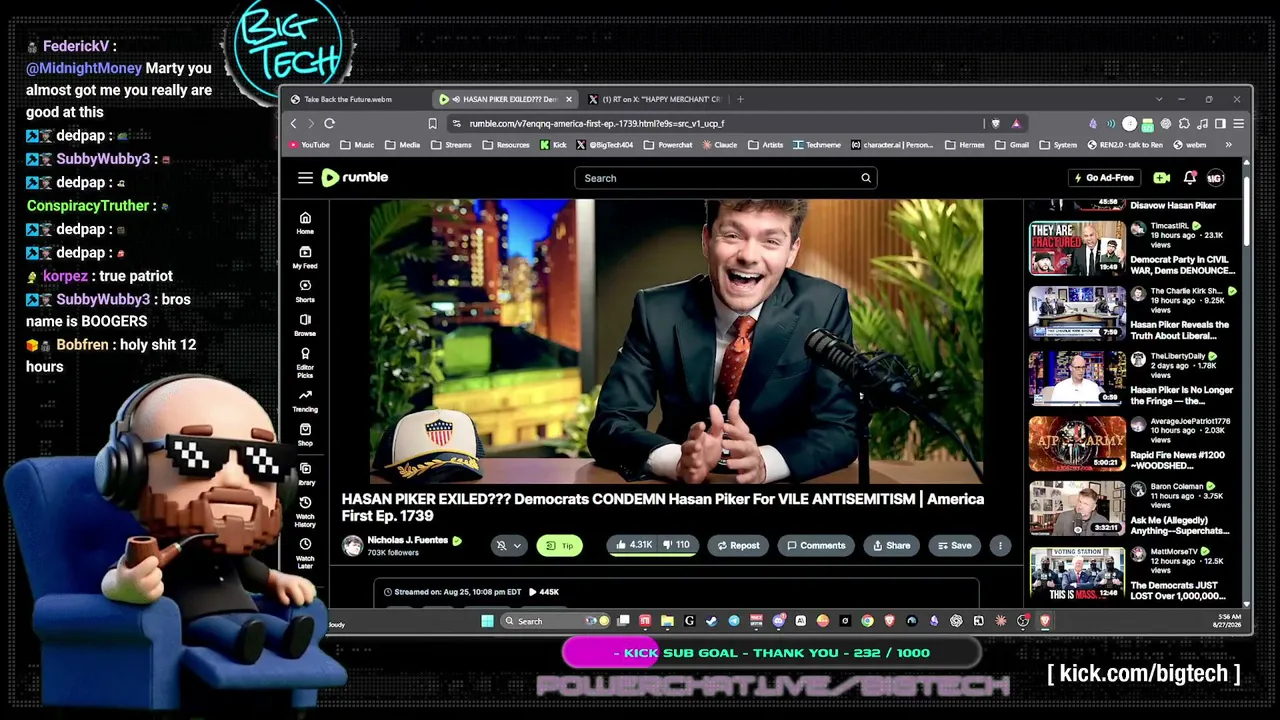Open Home in the Rumble sidebar
The width and height of the screenshot is (1280, 720).
(x=305, y=223)
